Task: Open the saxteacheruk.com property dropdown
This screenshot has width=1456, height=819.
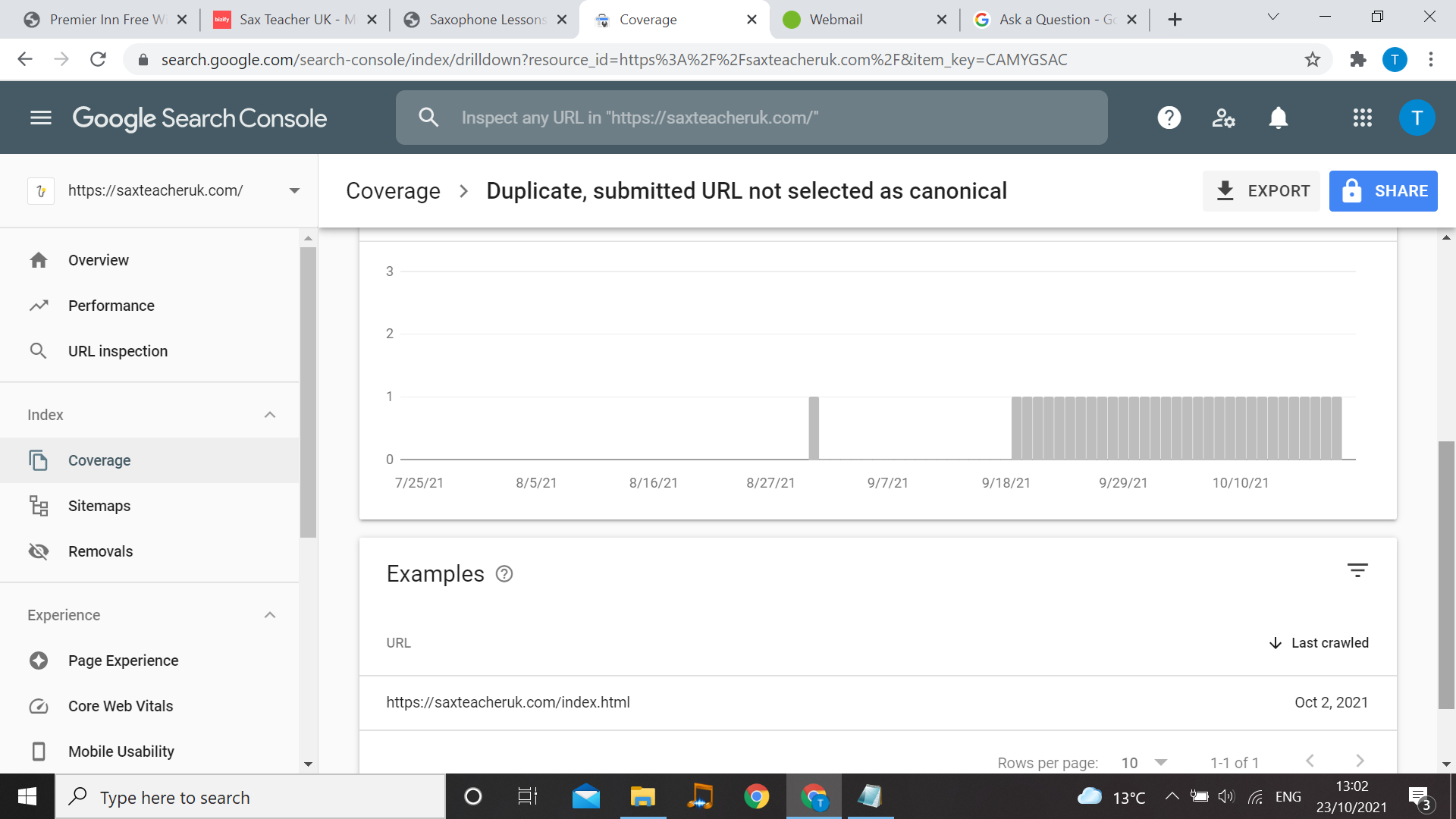Action: pyautogui.click(x=294, y=191)
